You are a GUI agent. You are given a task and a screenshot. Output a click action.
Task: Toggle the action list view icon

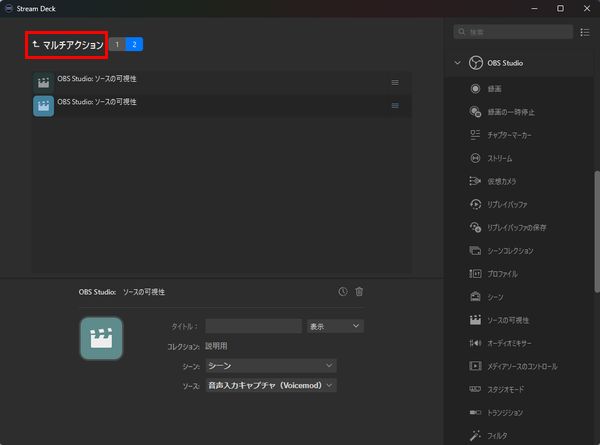(585, 32)
